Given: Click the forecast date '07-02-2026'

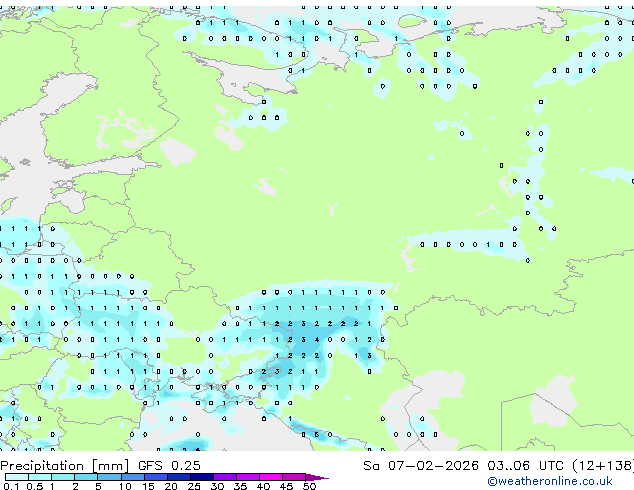Looking at the screenshot, I should [433, 466].
